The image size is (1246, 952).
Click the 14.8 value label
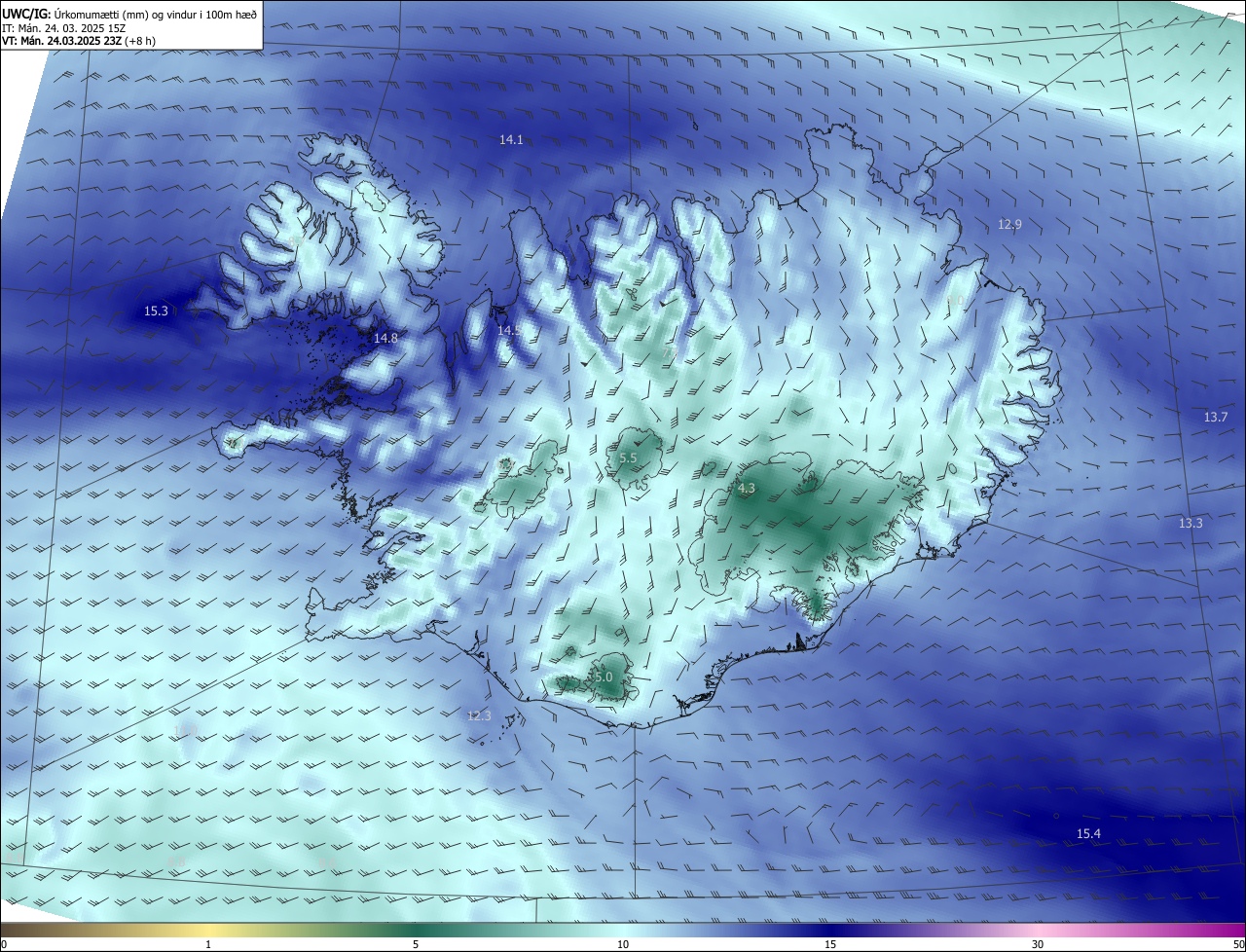(385, 339)
